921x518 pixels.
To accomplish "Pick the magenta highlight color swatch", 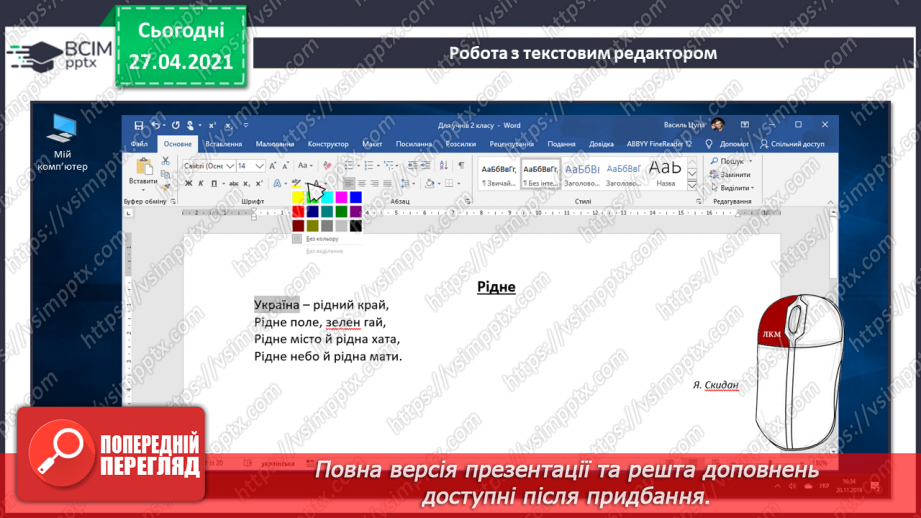I will point(341,197).
